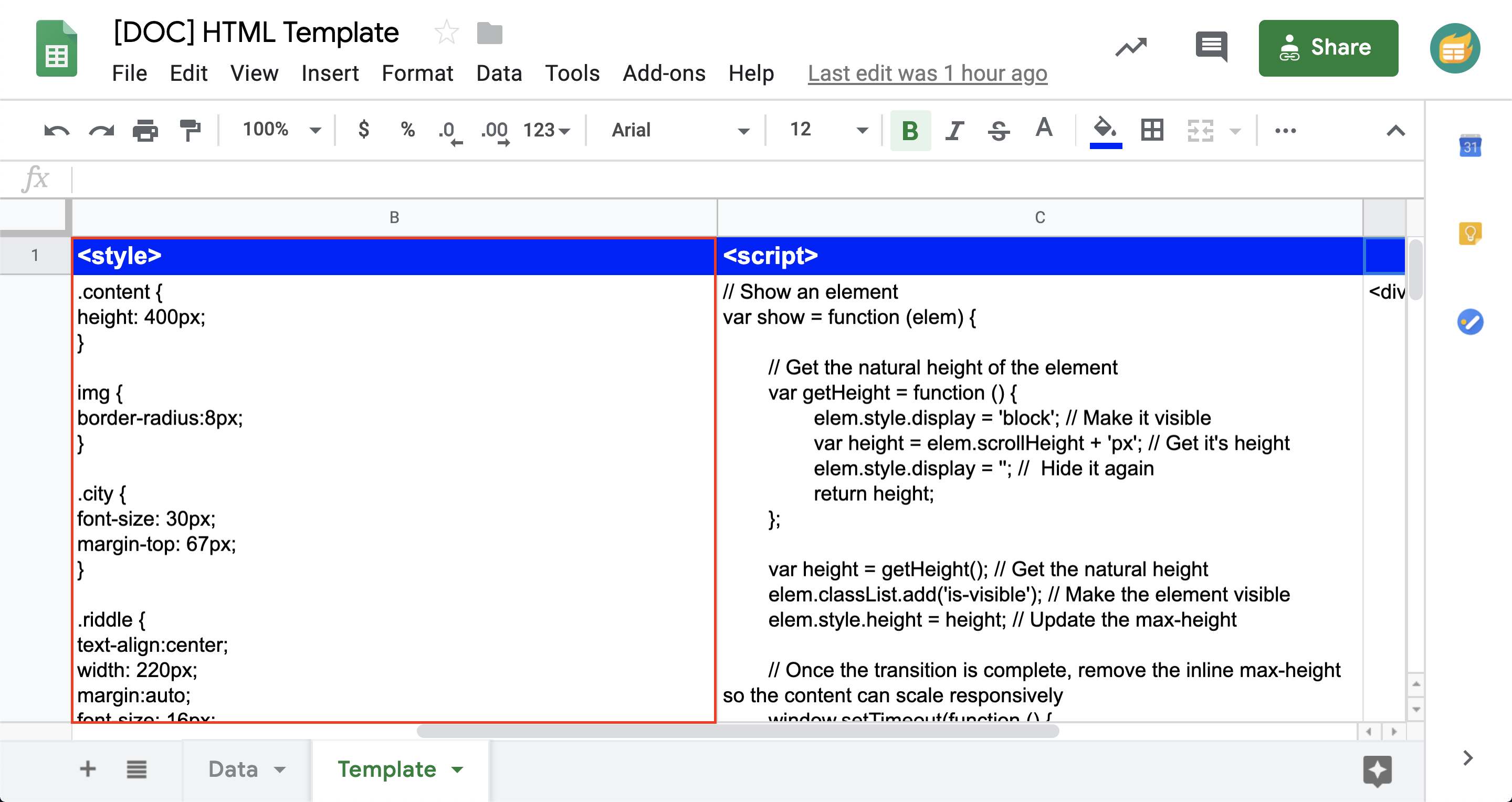Open the Arial font family dropdown
This screenshot has width=1512, height=802.
pos(744,130)
